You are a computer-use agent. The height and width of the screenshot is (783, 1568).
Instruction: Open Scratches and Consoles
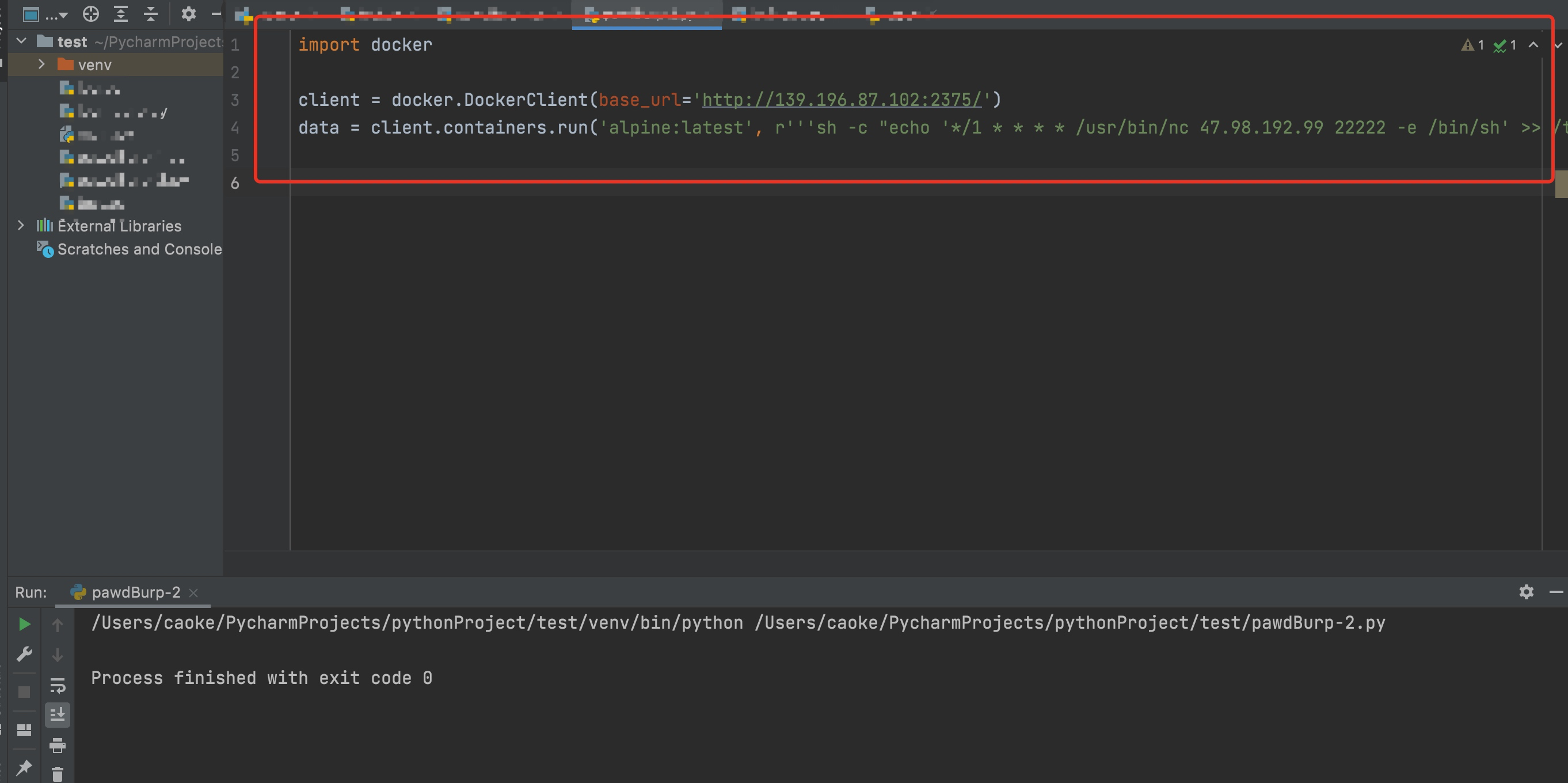pyautogui.click(x=140, y=249)
